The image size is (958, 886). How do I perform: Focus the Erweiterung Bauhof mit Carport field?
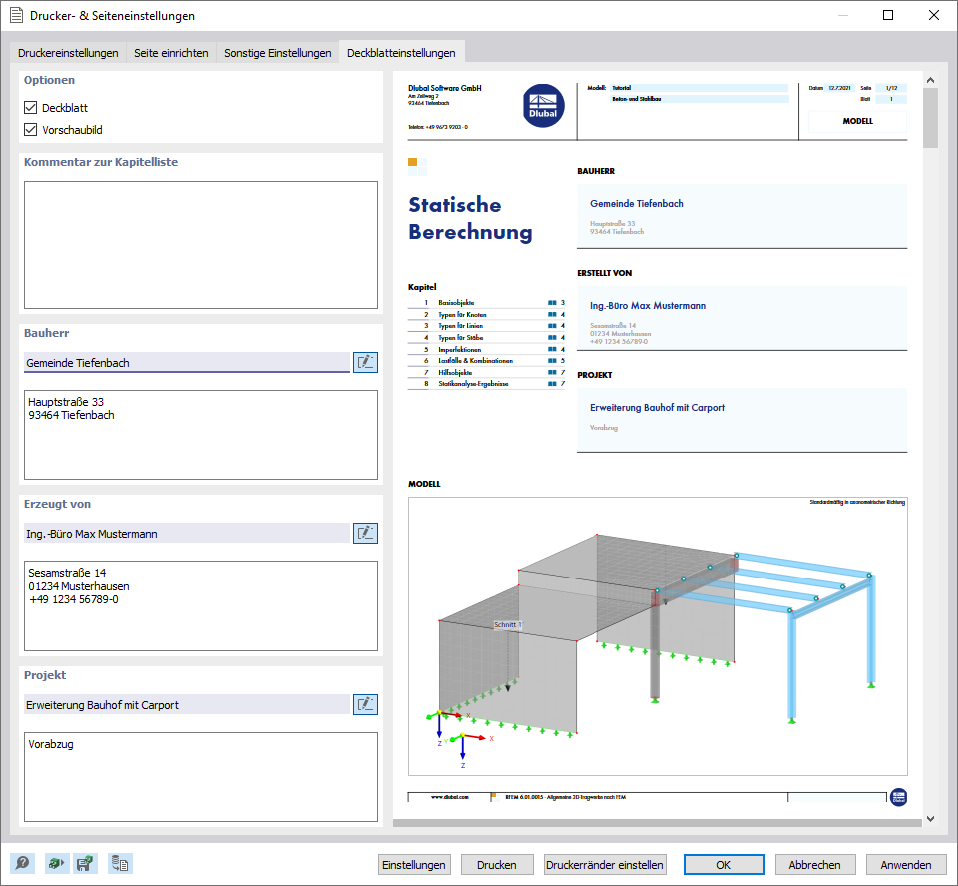pos(187,705)
